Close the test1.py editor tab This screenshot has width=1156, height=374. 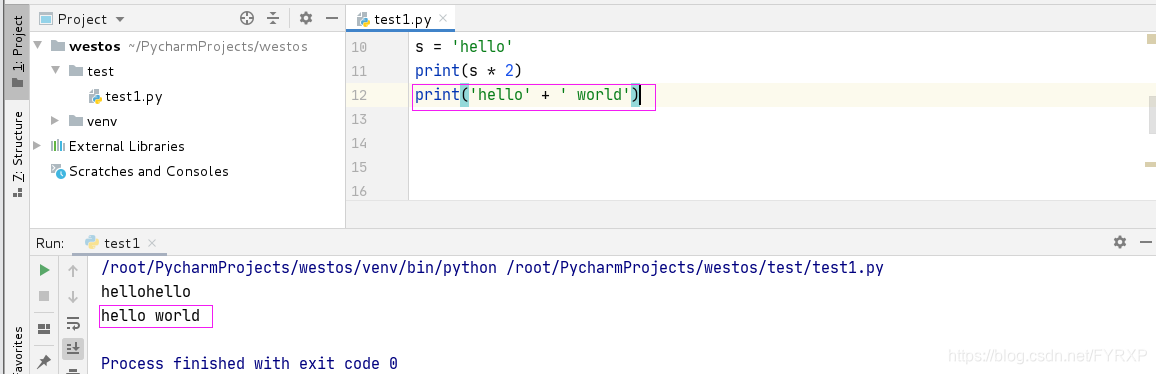click(444, 19)
